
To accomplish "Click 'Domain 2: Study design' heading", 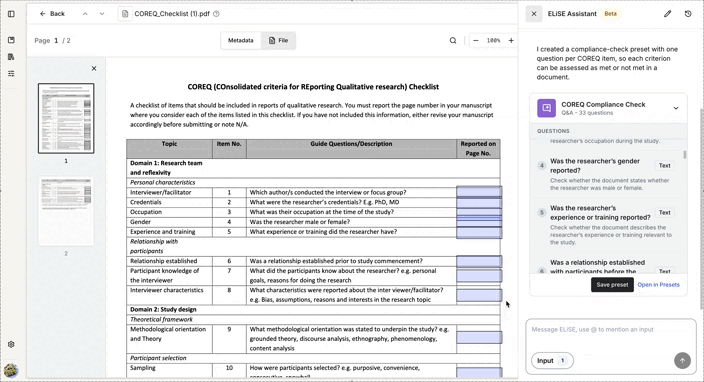I will (163, 309).
